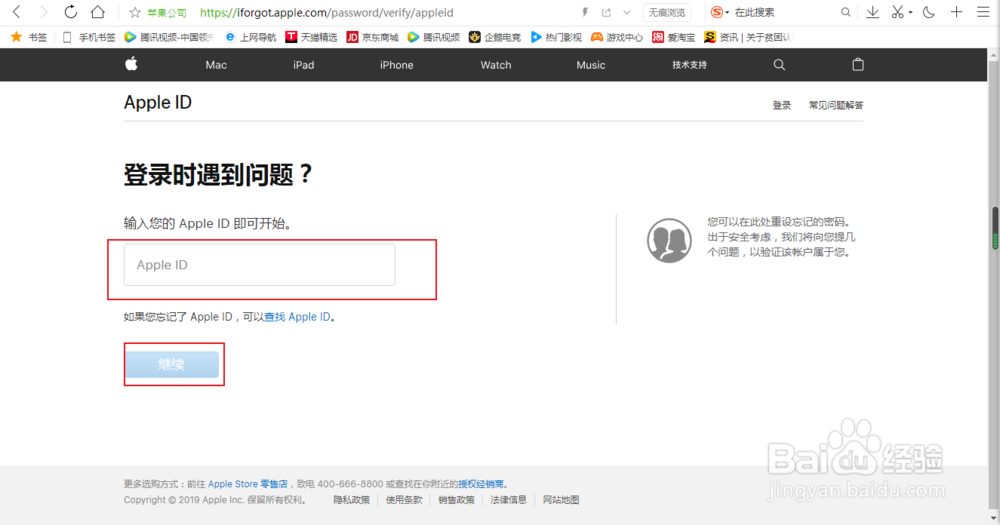Open the 爱淘宝 bookmark
This screenshot has width=1000, height=525.
point(673,37)
